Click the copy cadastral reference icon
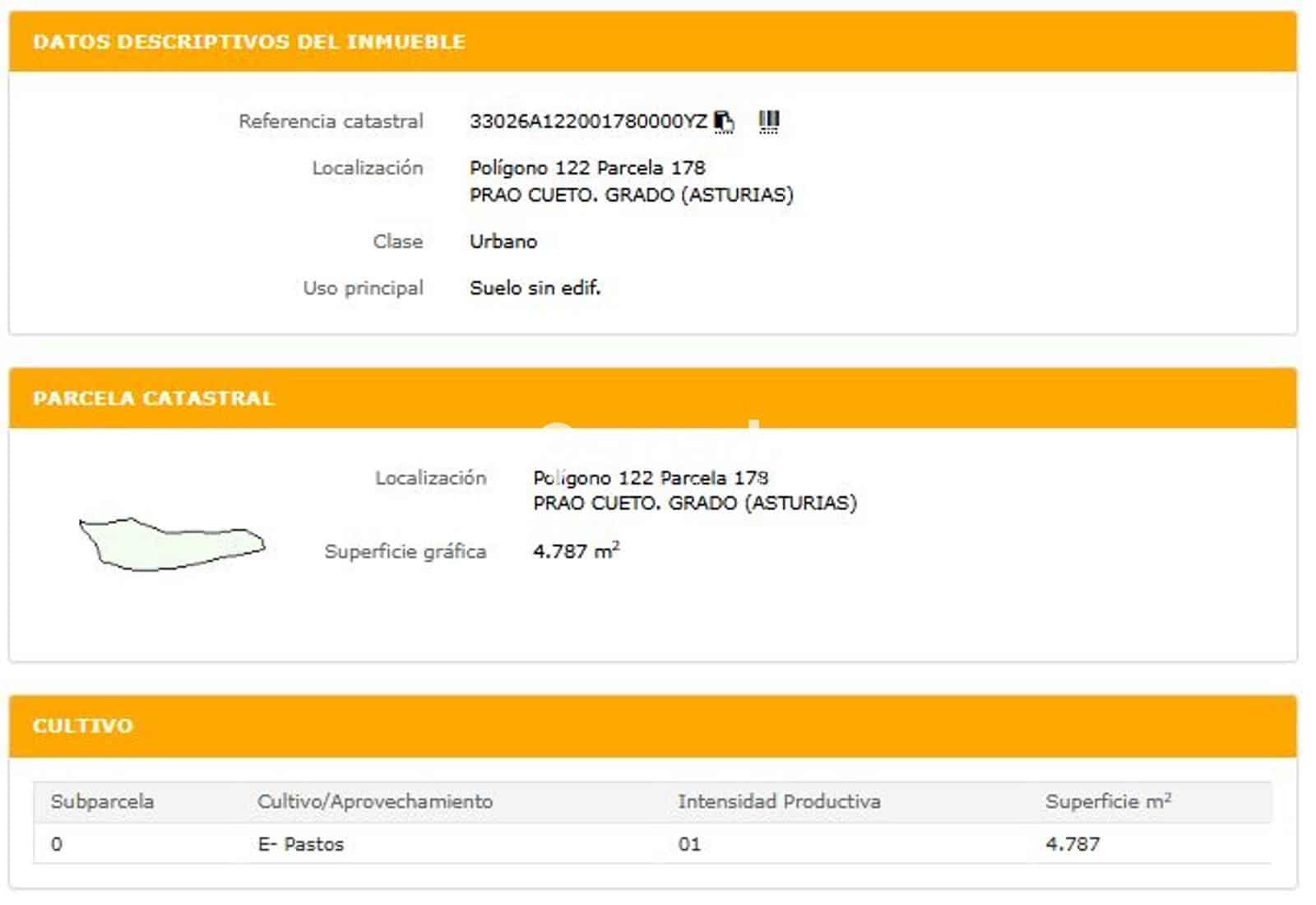1316x905 pixels. (723, 120)
